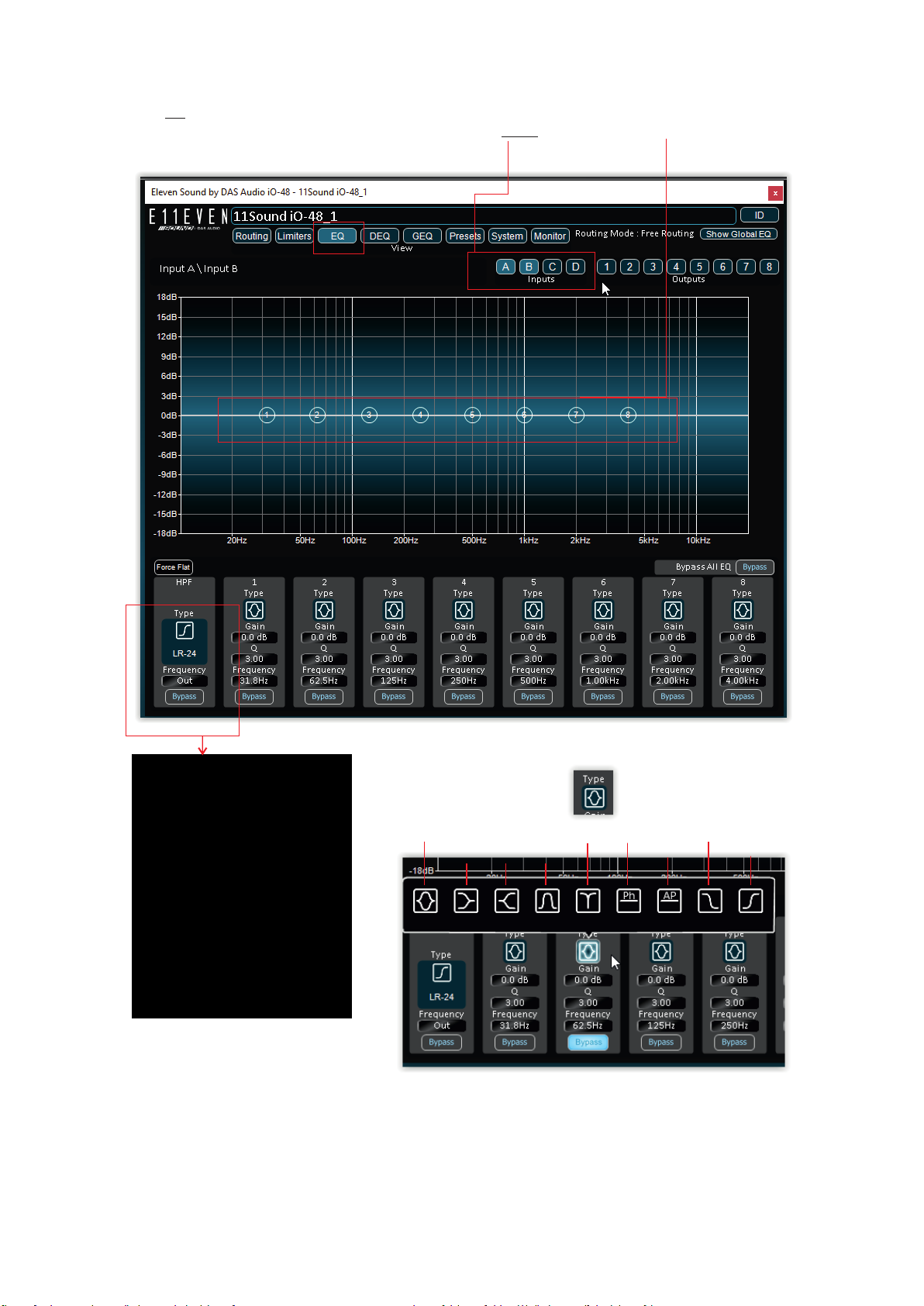Select EQ node 7 on graph at 2kHz
The width and height of the screenshot is (924, 1306).
(x=576, y=415)
